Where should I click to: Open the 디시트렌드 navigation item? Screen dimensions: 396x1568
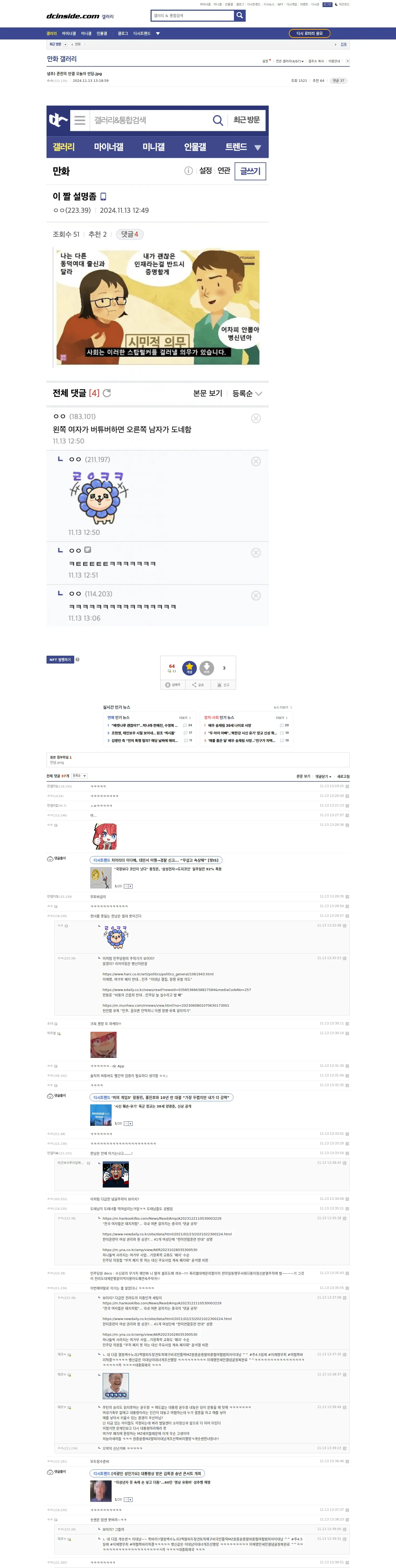click(x=142, y=33)
